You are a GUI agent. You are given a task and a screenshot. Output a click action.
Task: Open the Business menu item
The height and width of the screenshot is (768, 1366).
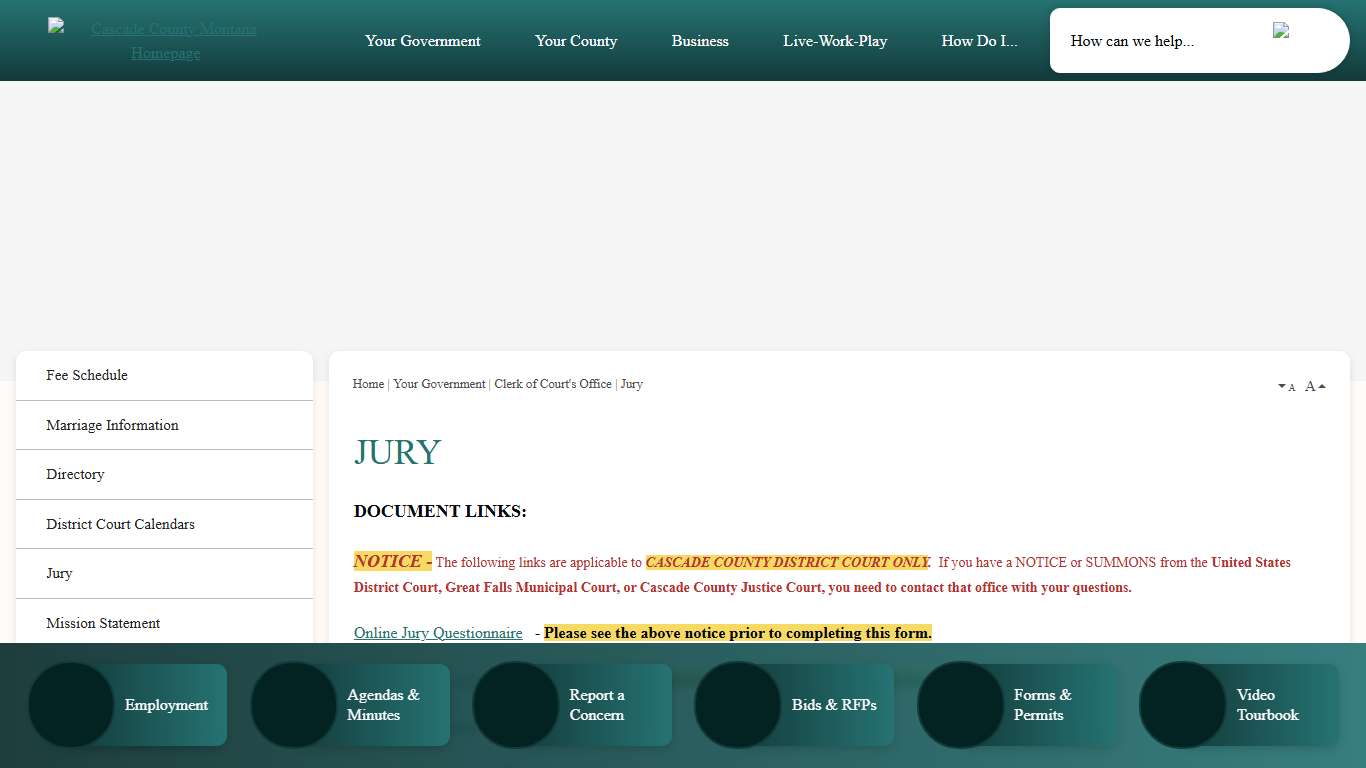coord(700,41)
